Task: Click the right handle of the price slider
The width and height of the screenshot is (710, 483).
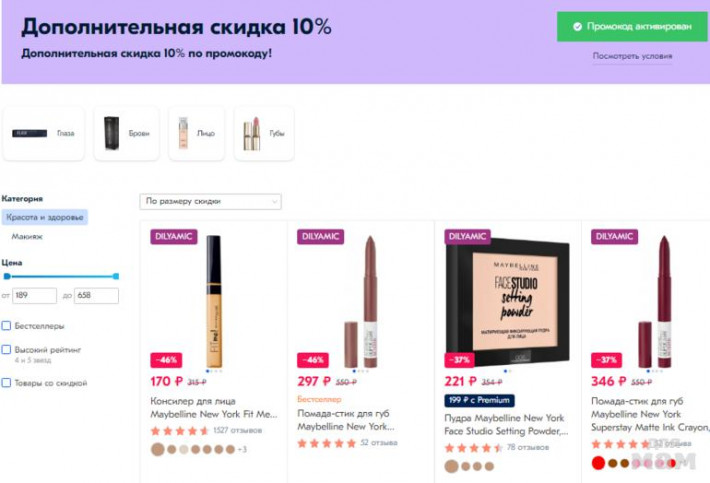Action: (x=116, y=276)
